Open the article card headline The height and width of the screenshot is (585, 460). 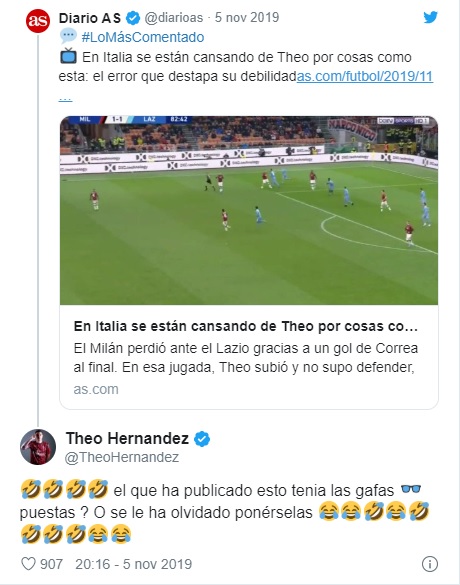tap(245, 326)
